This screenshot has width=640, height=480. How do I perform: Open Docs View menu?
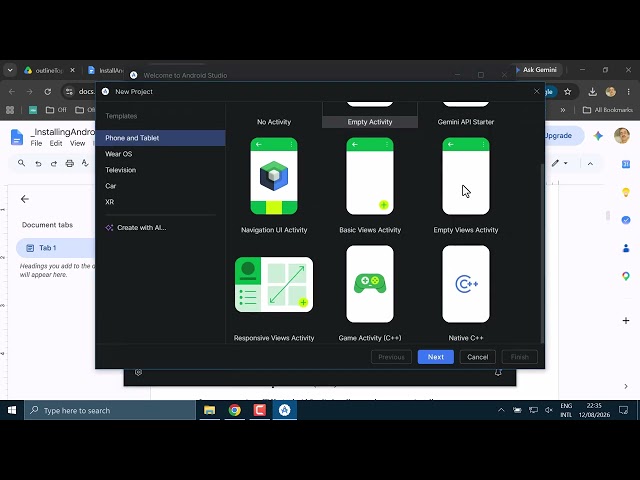[x=77, y=143]
